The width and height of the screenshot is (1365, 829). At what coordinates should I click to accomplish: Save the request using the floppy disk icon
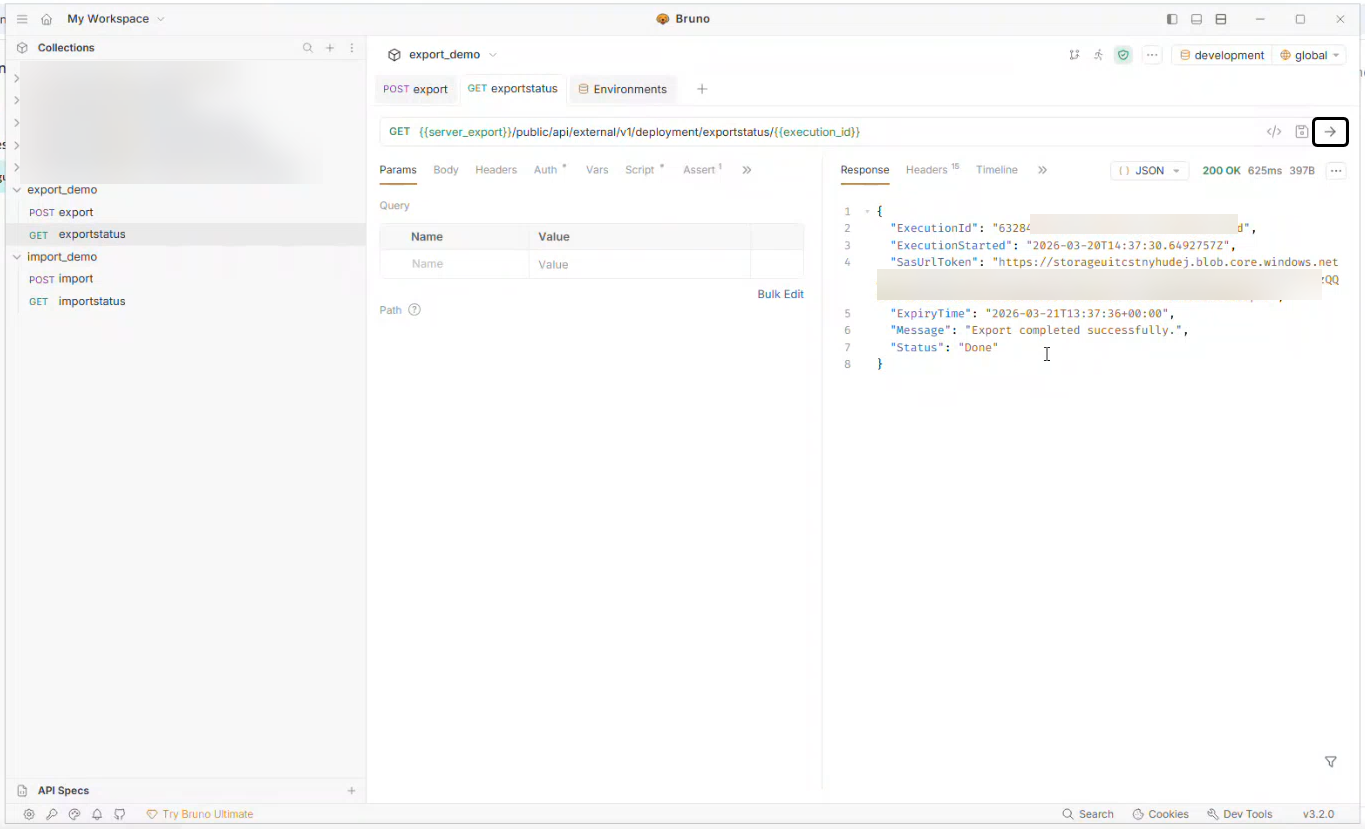(x=1301, y=132)
